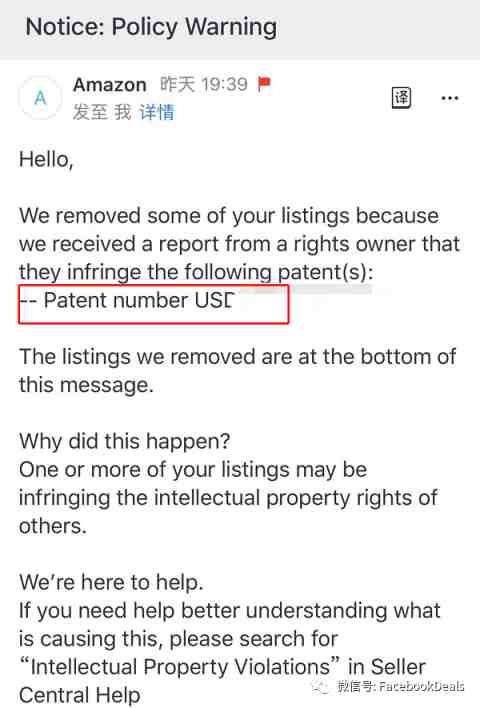The image size is (480, 708).
Task: Tap the We're here to help line
Action: click(x=111, y=582)
